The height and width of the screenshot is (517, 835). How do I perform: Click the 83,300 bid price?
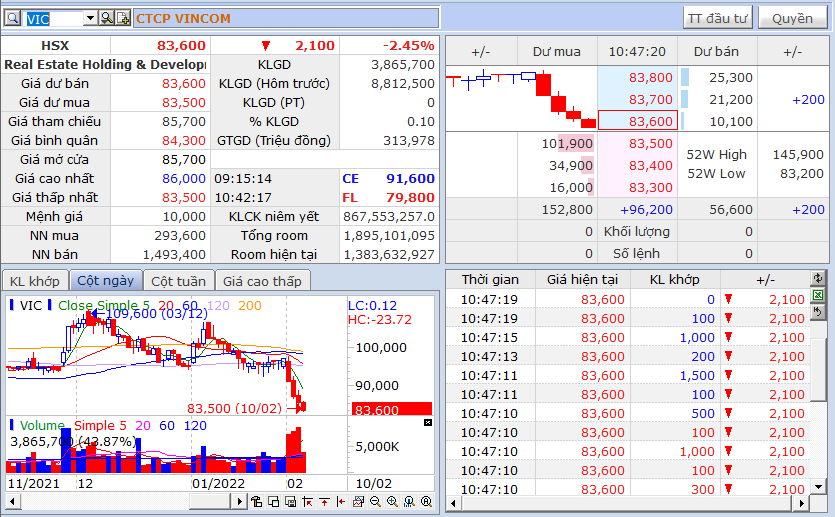click(651, 187)
